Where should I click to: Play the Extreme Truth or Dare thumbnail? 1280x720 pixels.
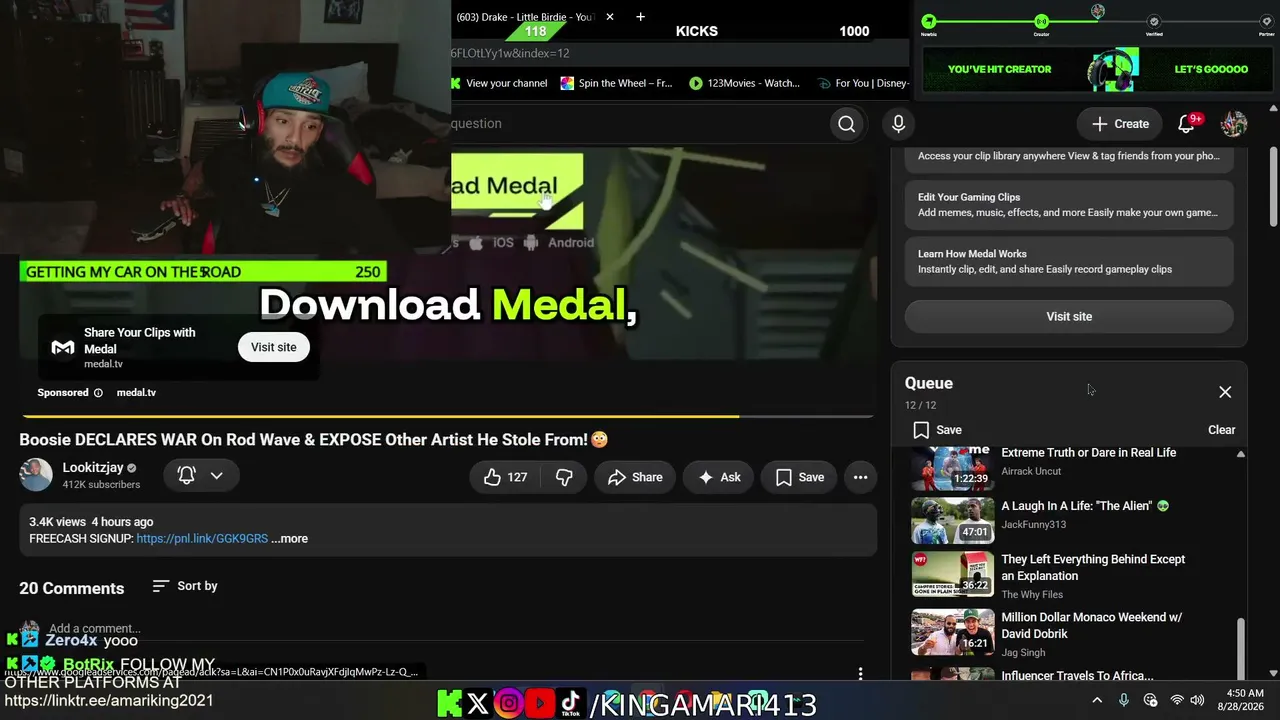pos(952,469)
